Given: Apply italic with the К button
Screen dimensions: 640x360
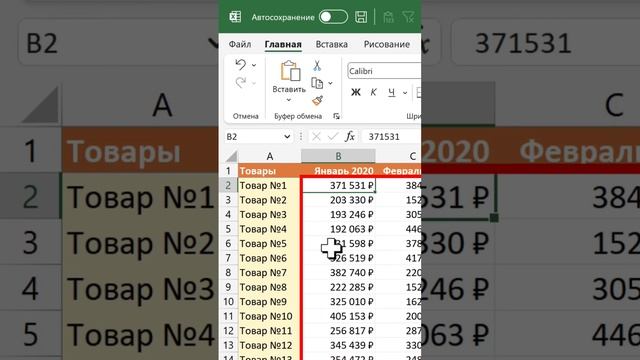Looking at the screenshot, I should (x=373, y=93).
